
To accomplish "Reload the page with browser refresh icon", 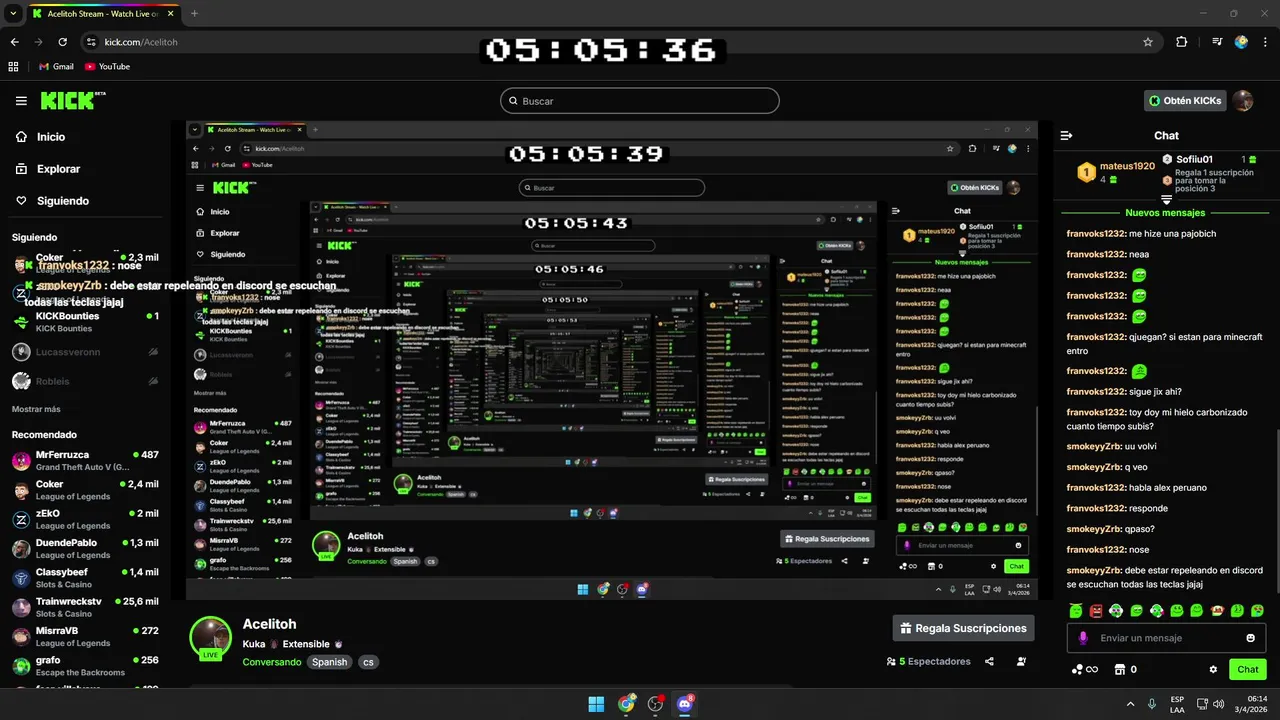I will (x=63, y=42).
